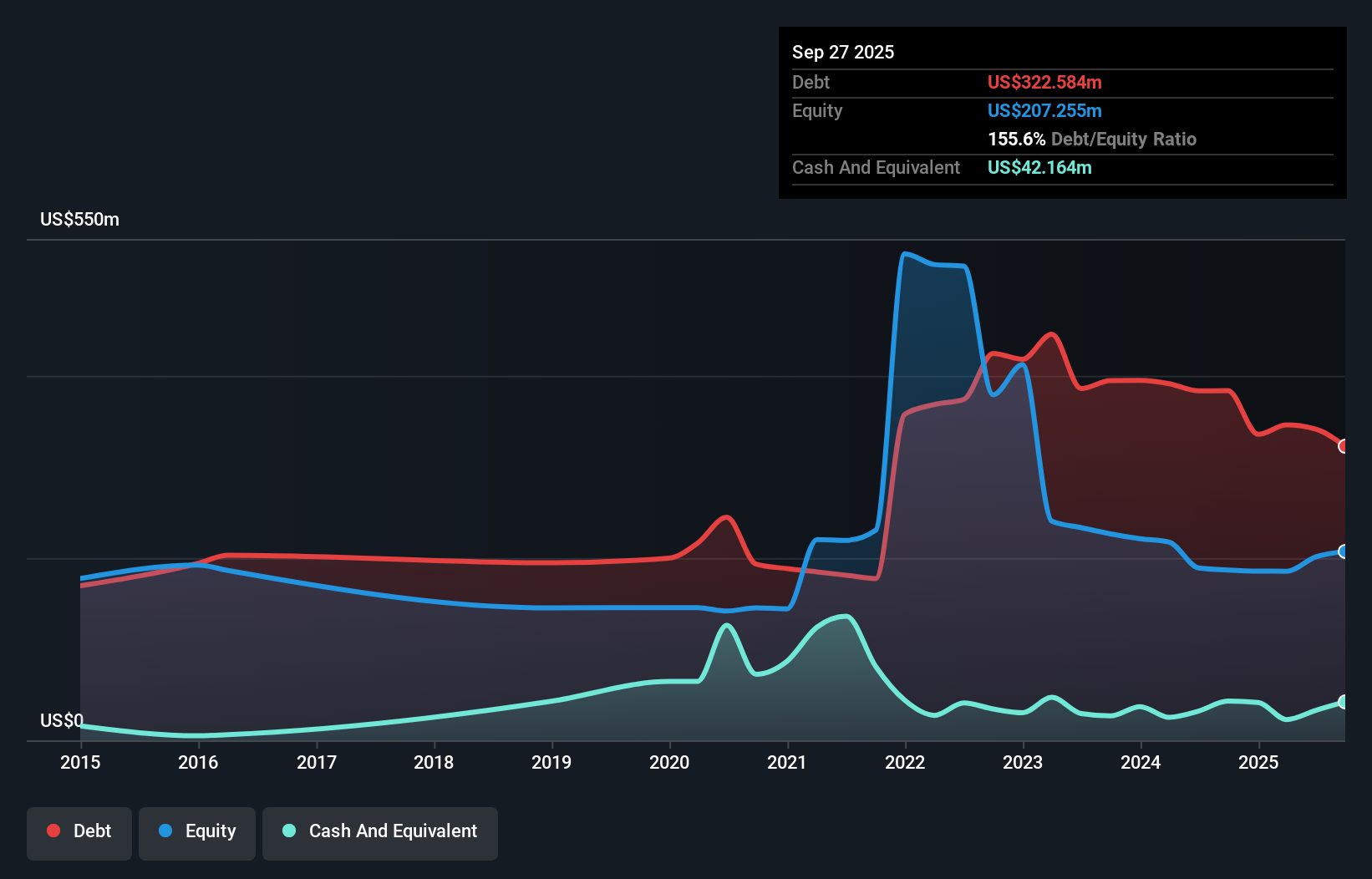Screen dimensions: 1372x879
Task: Select the Debt endpoint marker on the chart
Action: coord(1343,448)
